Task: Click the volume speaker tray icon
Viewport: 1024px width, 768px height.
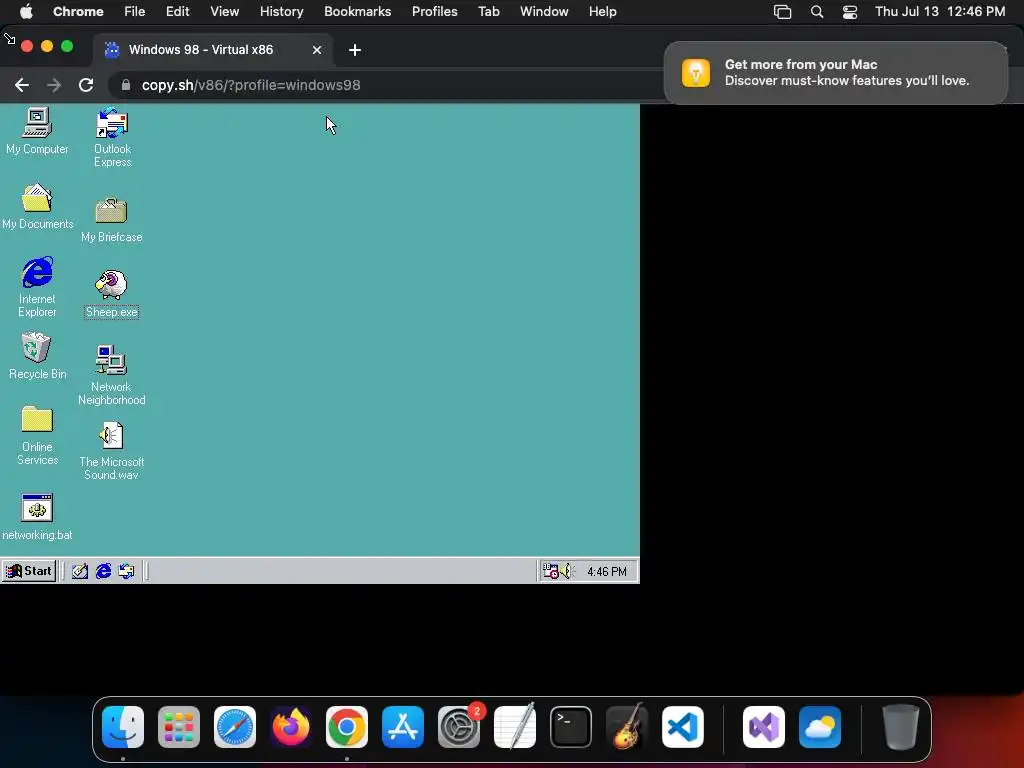Action: point(566,571)
